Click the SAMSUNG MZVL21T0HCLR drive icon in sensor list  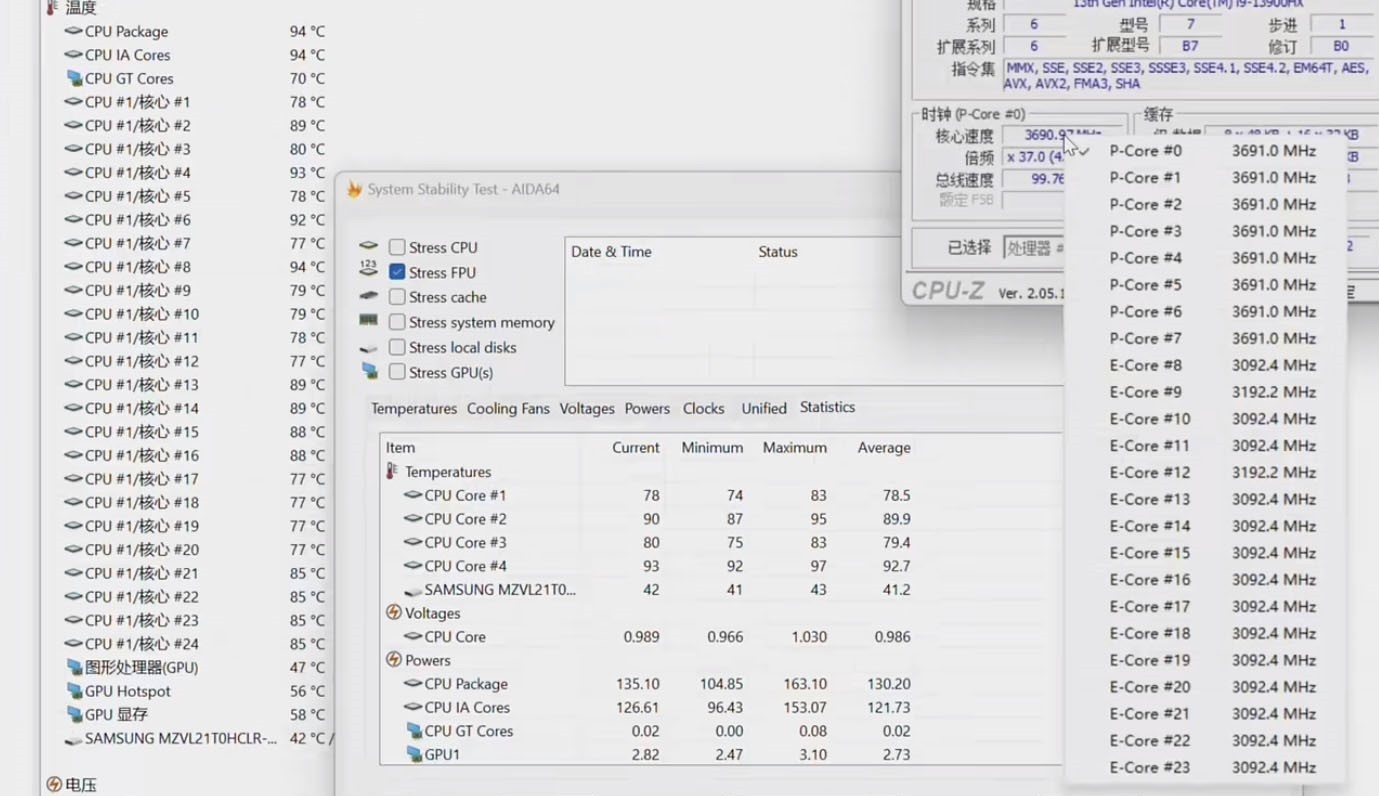coord(73,739)
